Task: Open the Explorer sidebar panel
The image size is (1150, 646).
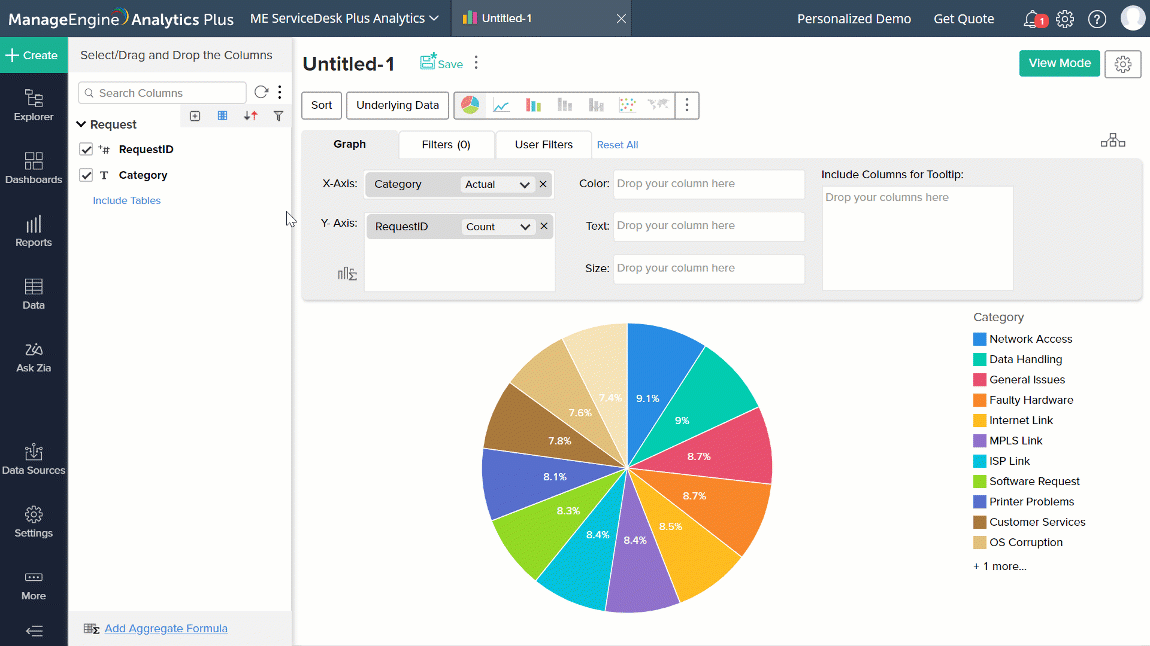Action: tap(34, 105)
